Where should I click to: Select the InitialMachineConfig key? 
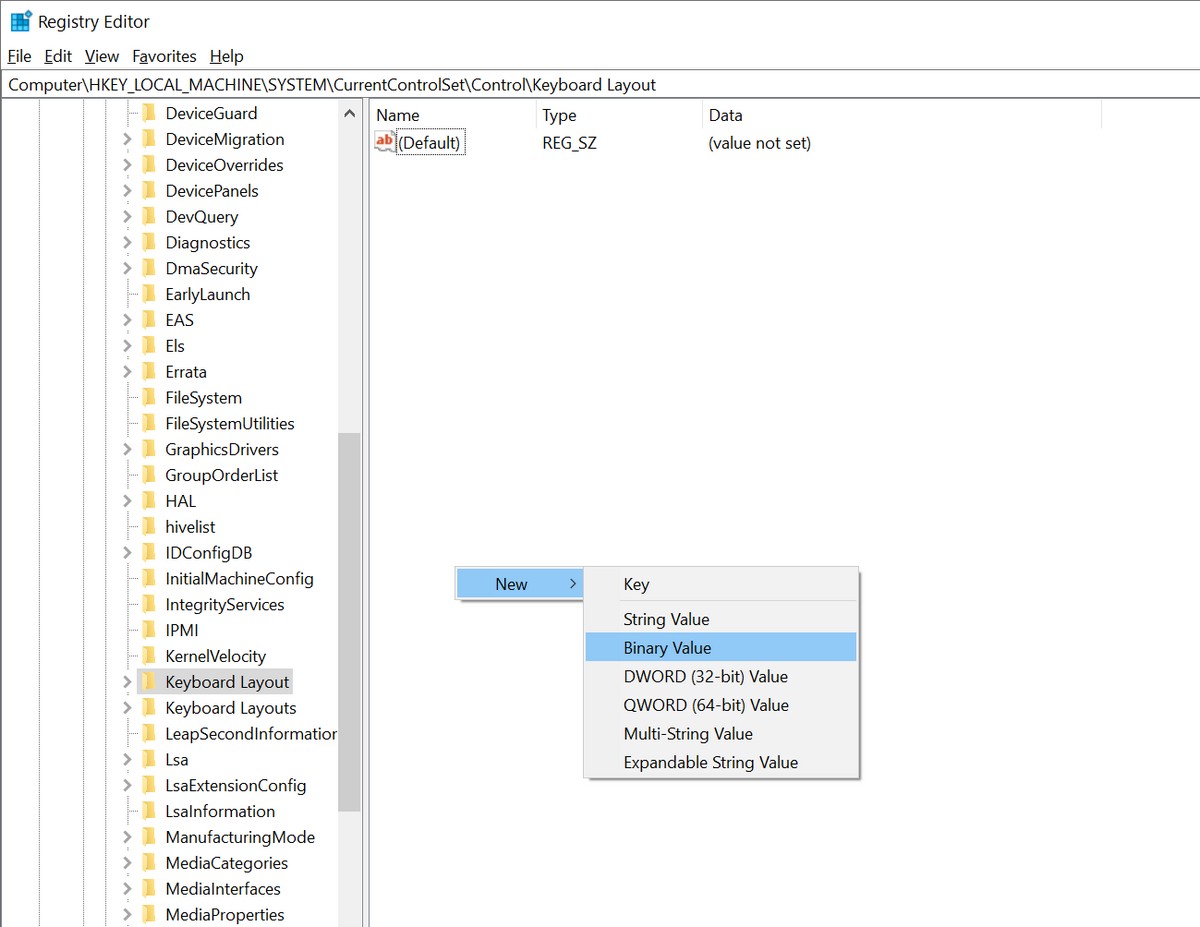pyautogui.click(x=239, y=578)
